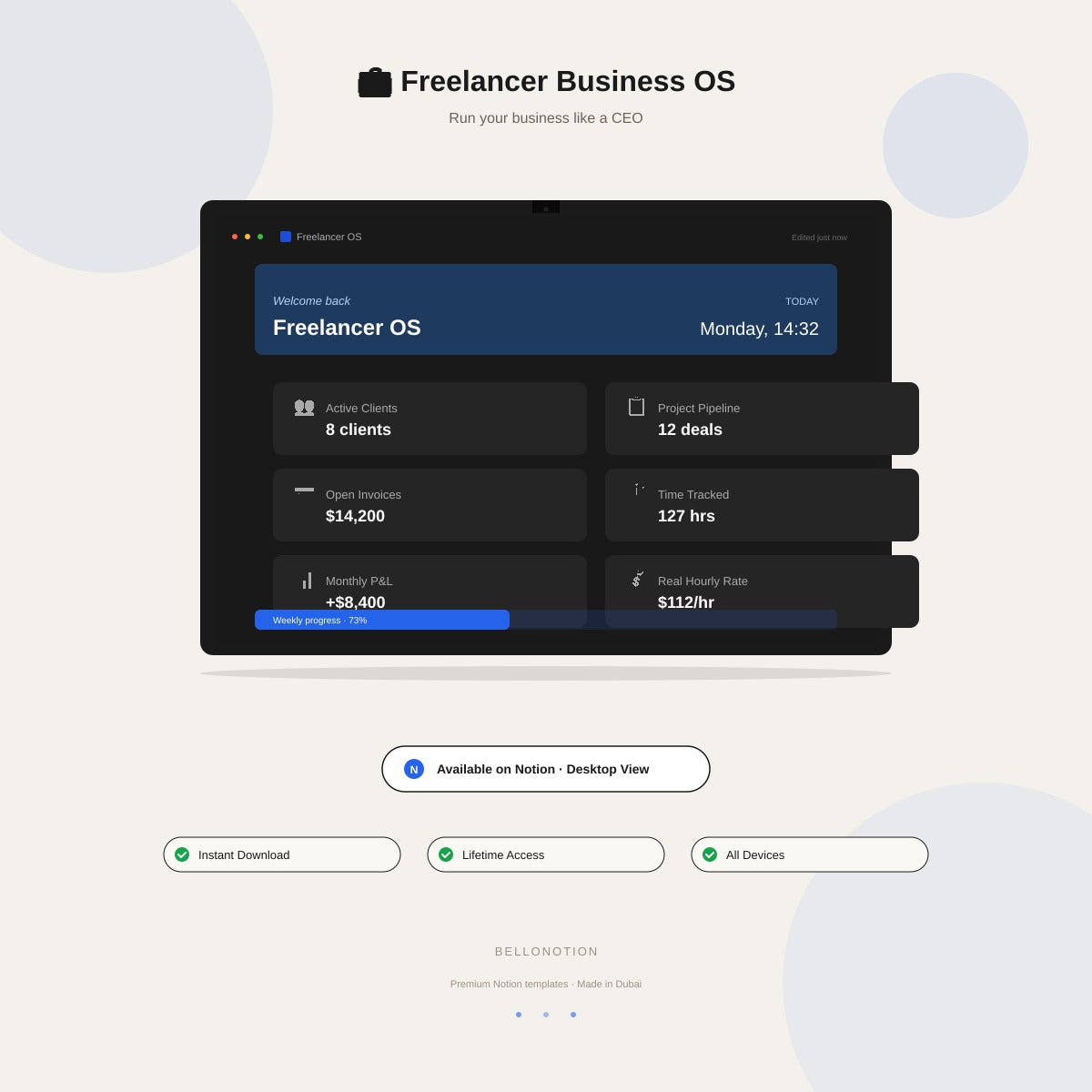The image size is (1092, 1092).
Task: Click the Project Pipeline clipboard icon
Action: (636, 407)
